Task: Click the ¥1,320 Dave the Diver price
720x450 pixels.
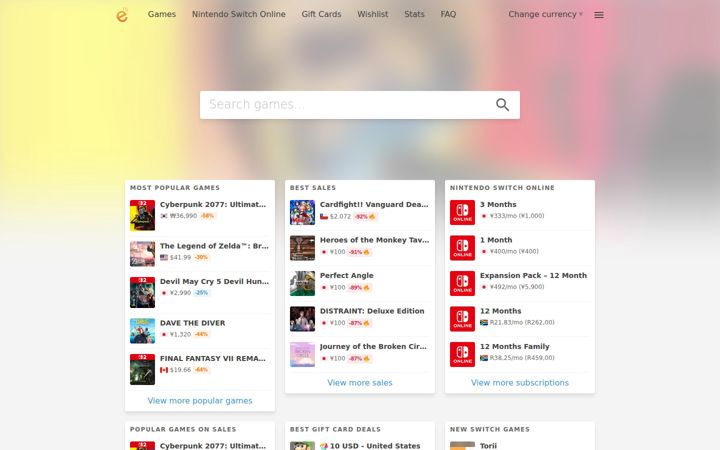Action: [180, 334]
